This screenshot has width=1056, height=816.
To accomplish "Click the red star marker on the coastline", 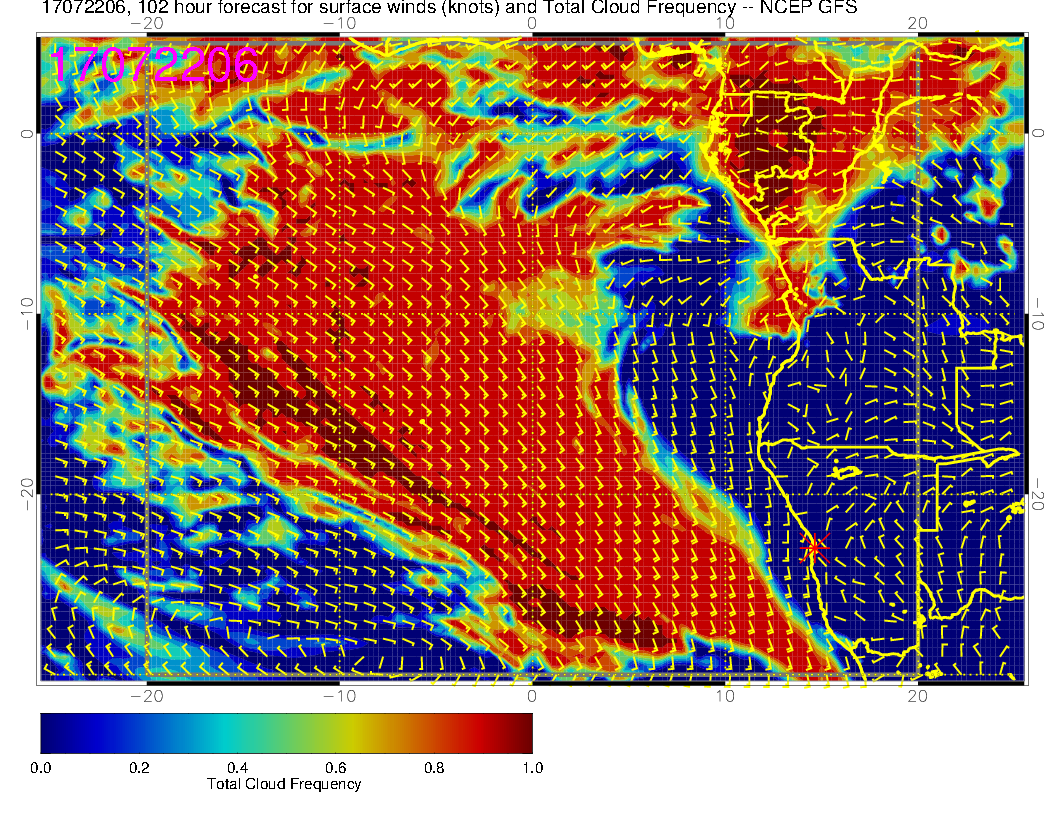I will (x=814, y=547).
